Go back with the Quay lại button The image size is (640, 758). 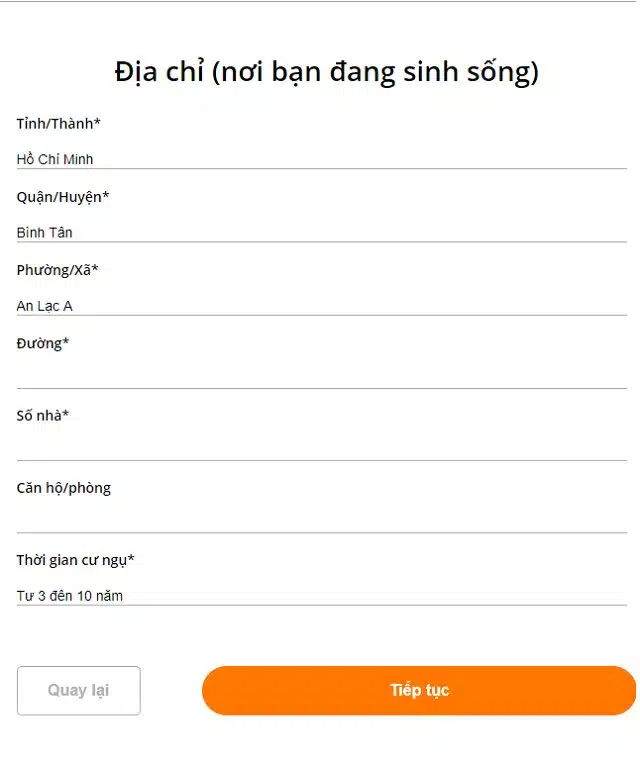(78, 690)
